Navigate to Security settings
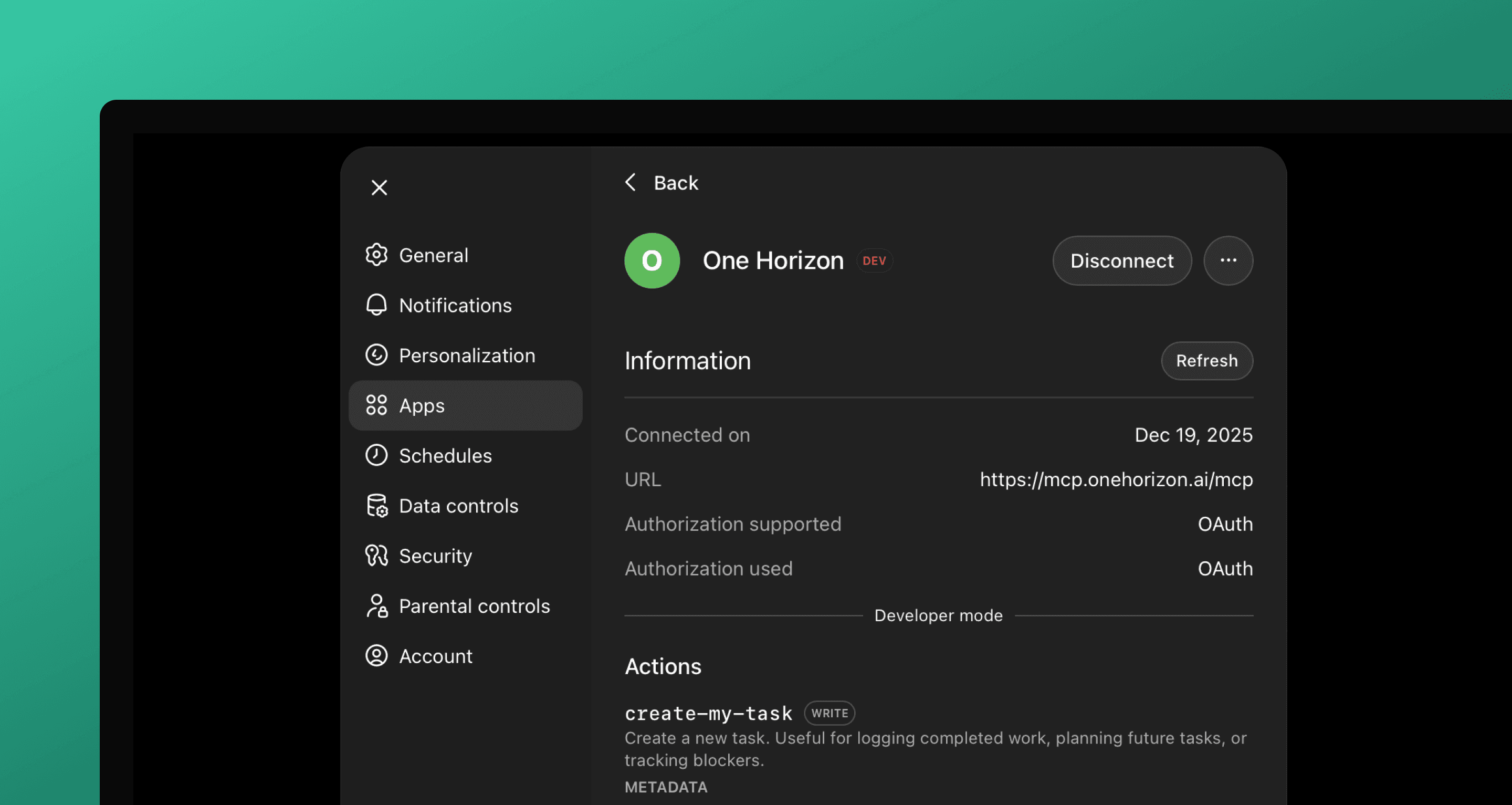Viewport: 1512px width, 805px height. click(x=466, y=556)
